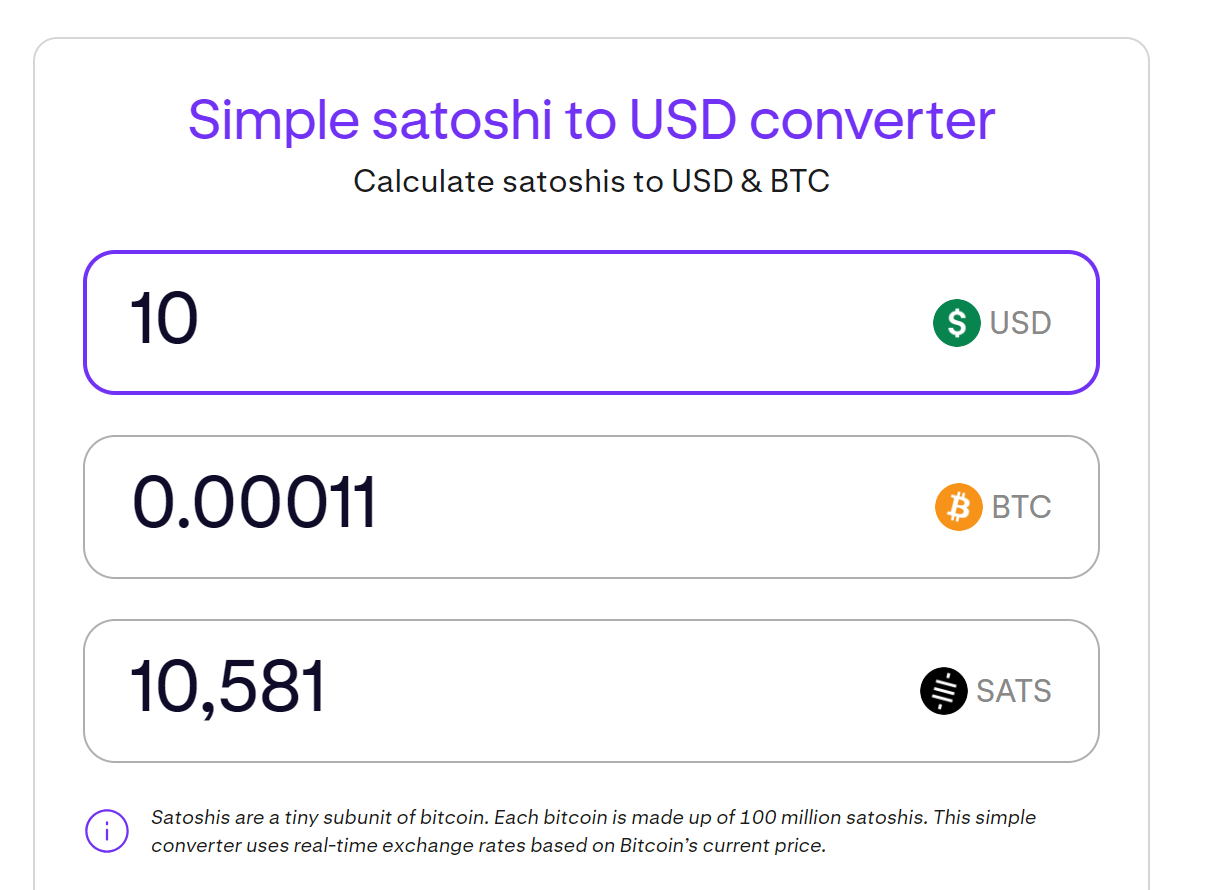1210x890 pixels.
Task: Click the dollar sign inside the green circle
Action: (956, 322)
